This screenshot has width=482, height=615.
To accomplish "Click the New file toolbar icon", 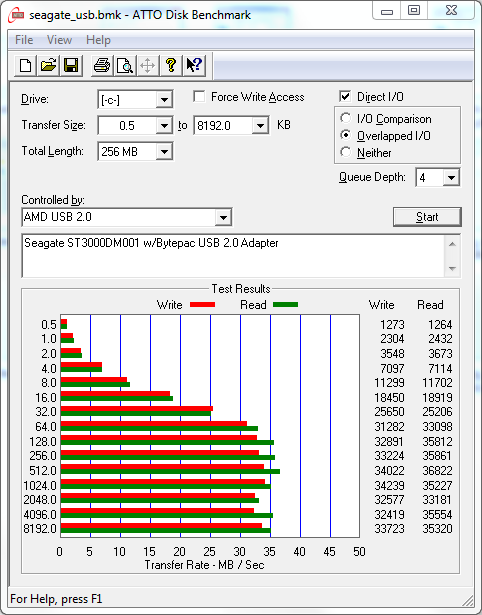I will pyautogui.click(x=25, y=65).
